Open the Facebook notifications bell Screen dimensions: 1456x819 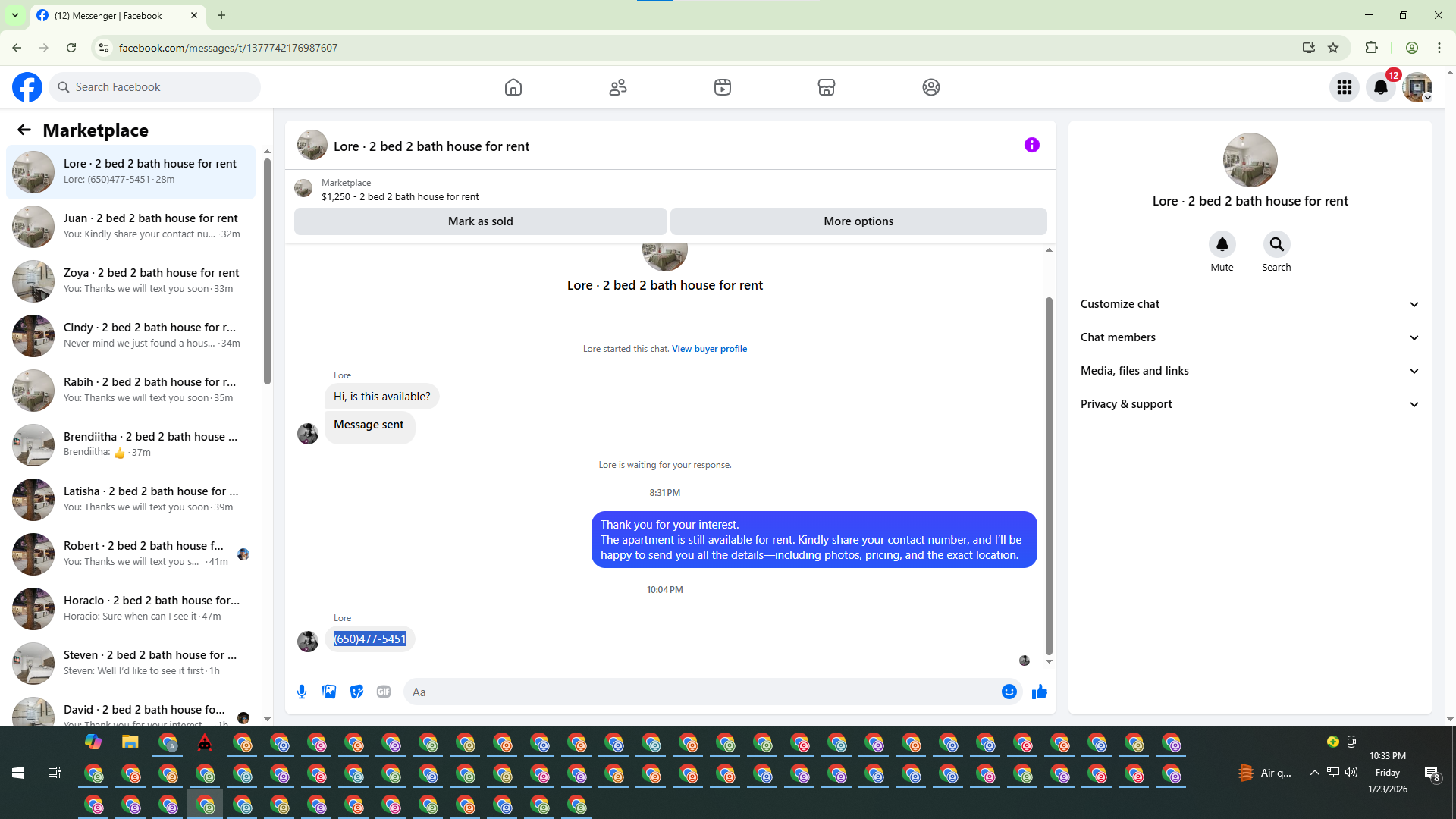(x=1381, y=87)
